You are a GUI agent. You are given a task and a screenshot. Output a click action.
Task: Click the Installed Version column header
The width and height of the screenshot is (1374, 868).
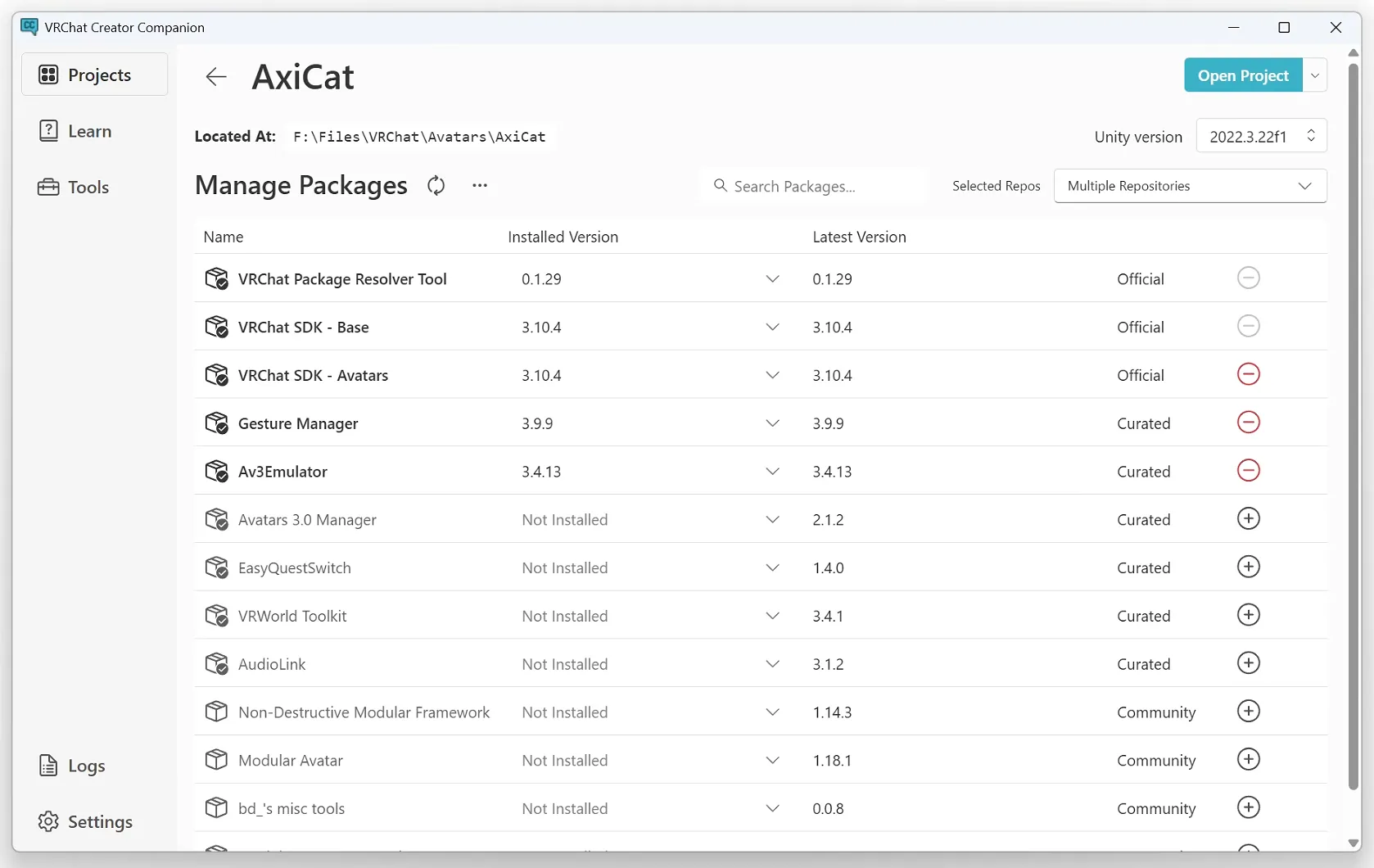coord(563,237)
